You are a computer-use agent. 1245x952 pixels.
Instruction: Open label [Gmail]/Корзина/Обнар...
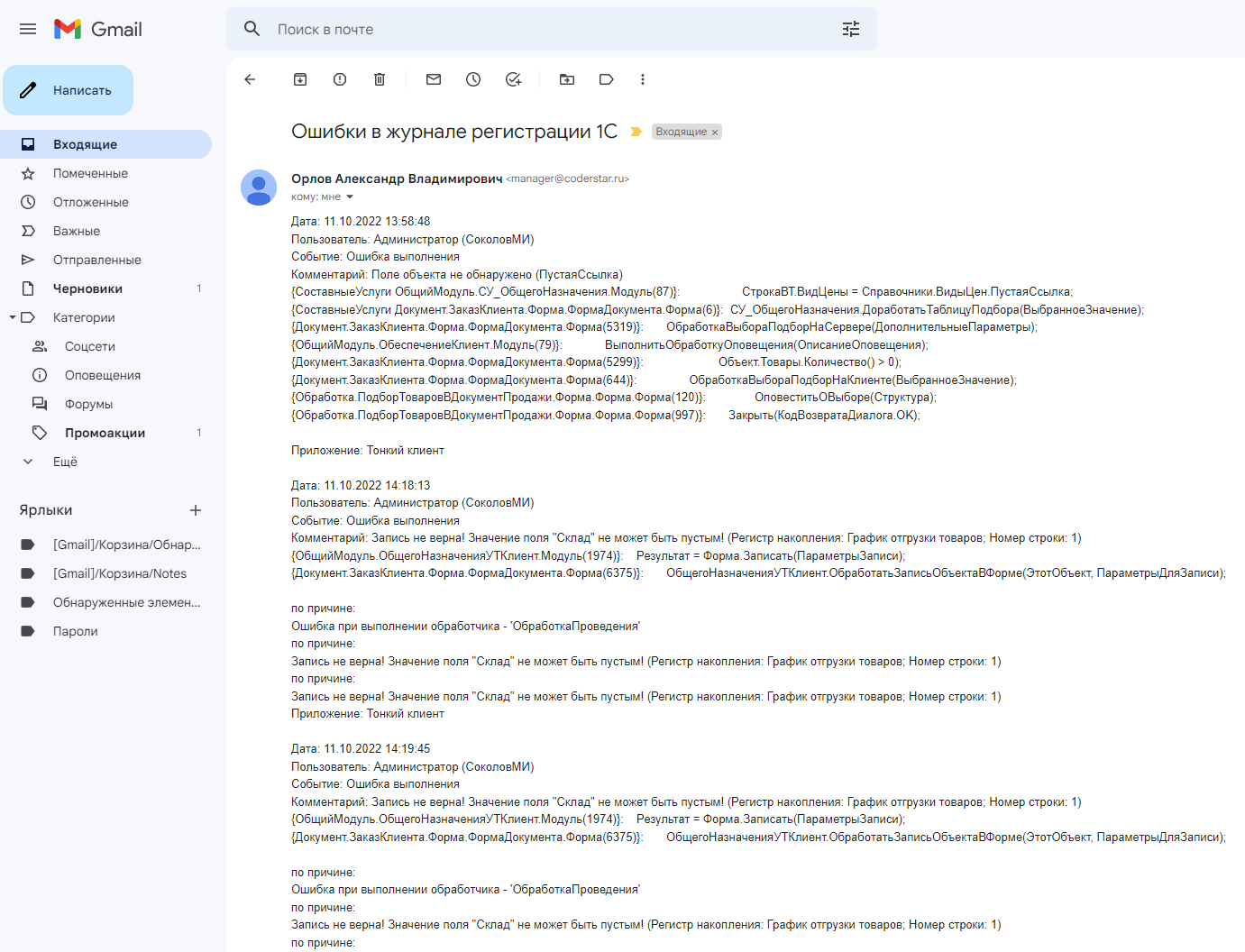[105, 545]
